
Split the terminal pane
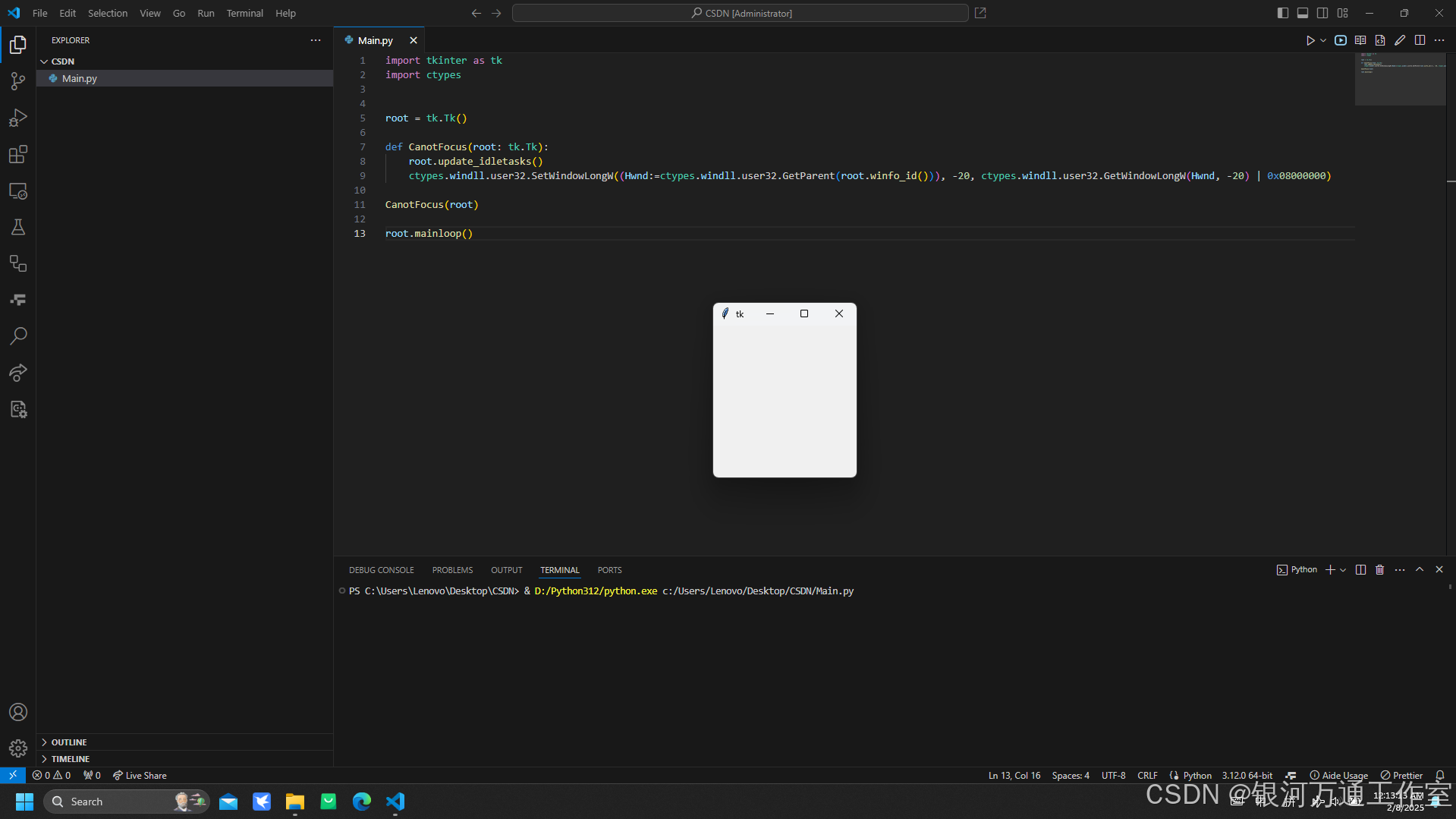[x=1360, y=570]
